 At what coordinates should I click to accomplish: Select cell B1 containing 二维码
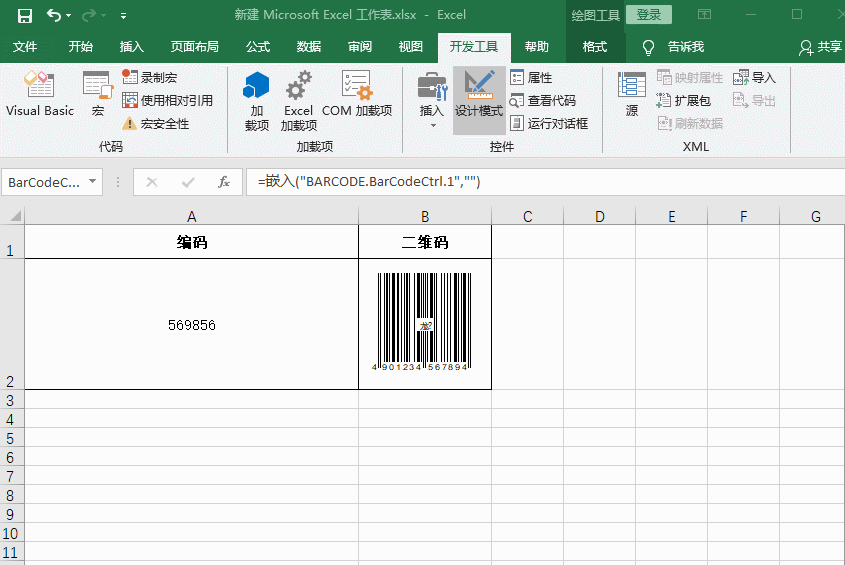425,242
